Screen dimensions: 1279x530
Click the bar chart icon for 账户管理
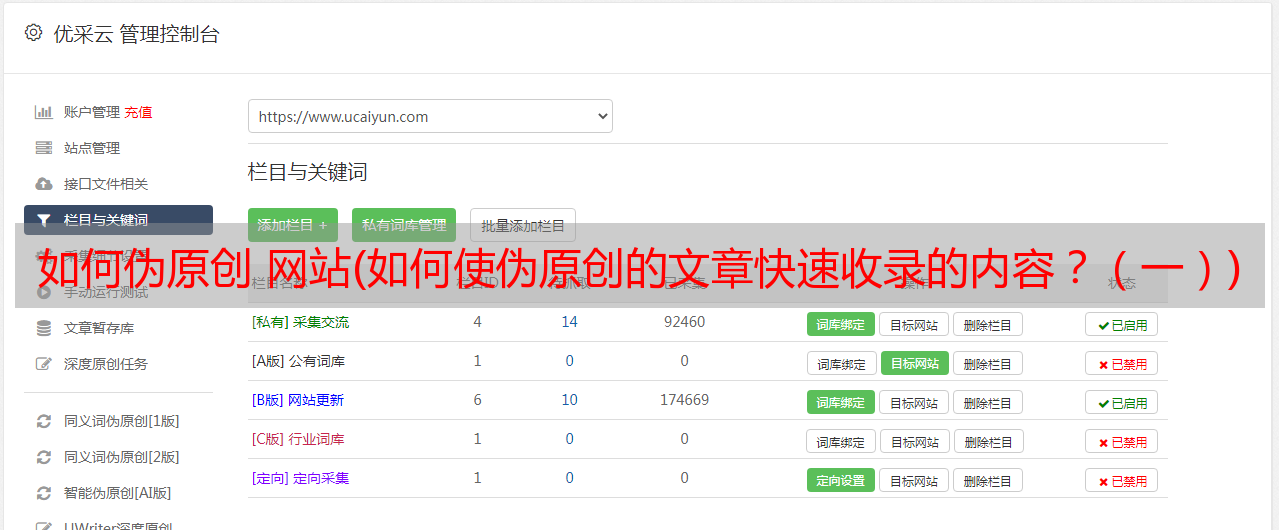pyautogui.click(x=43, y=112)
